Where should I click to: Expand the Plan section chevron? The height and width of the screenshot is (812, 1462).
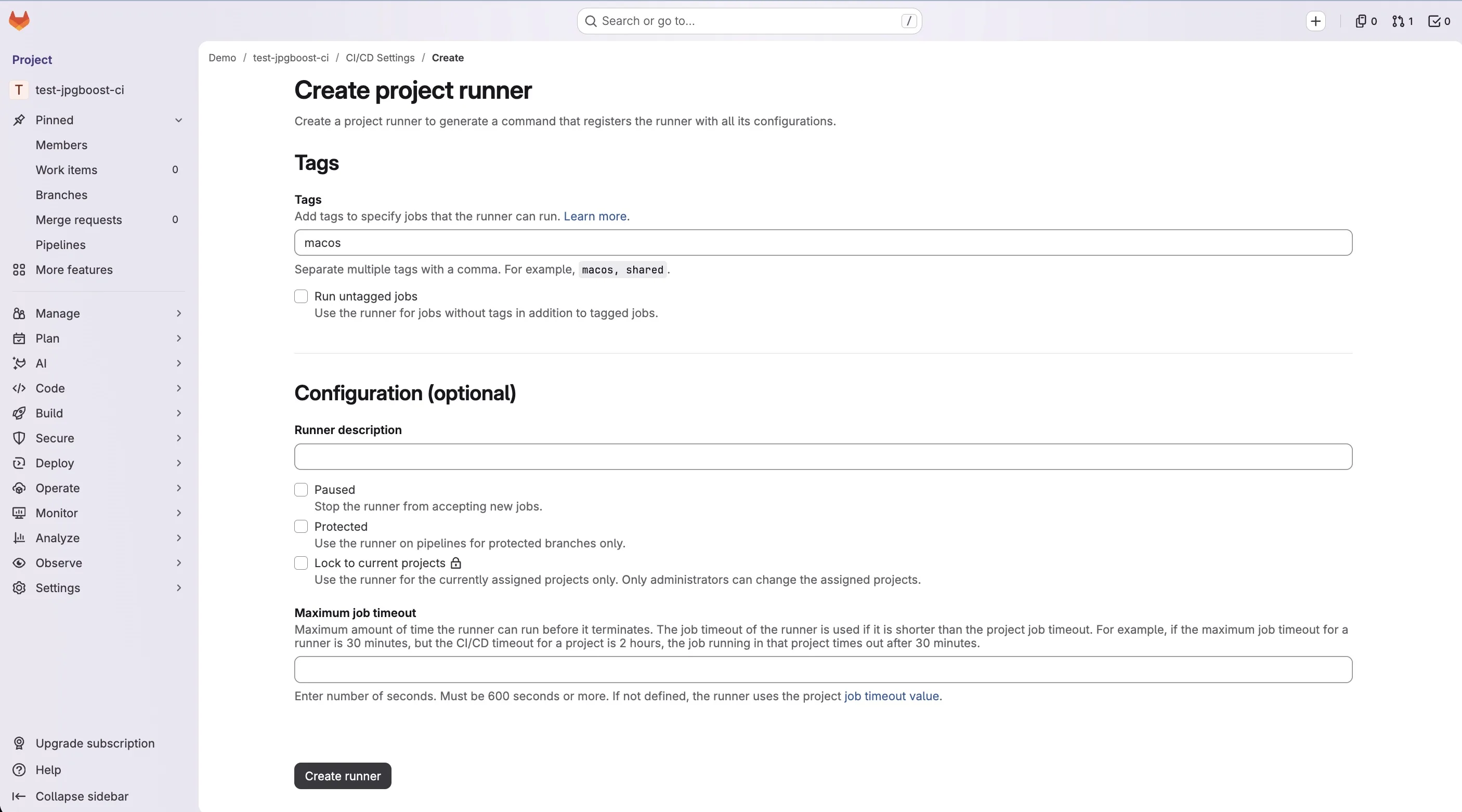[179, 338]
